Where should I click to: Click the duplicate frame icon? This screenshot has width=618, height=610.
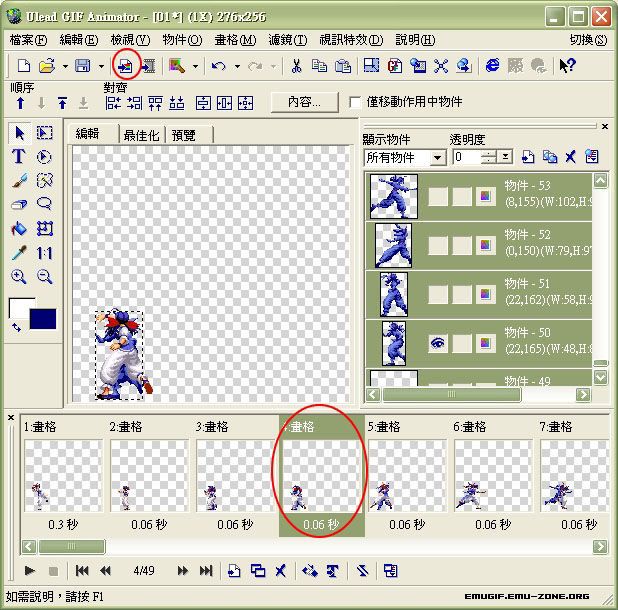[258, 571]
